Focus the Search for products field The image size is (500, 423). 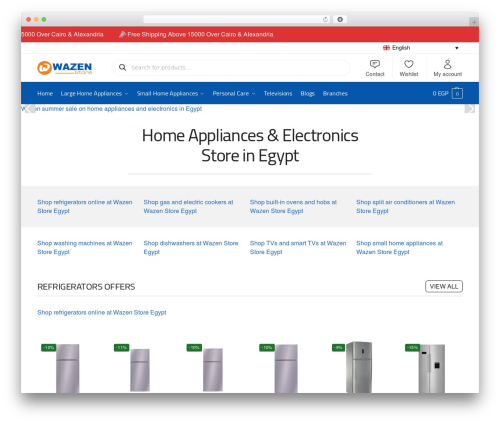coord(231,68)
